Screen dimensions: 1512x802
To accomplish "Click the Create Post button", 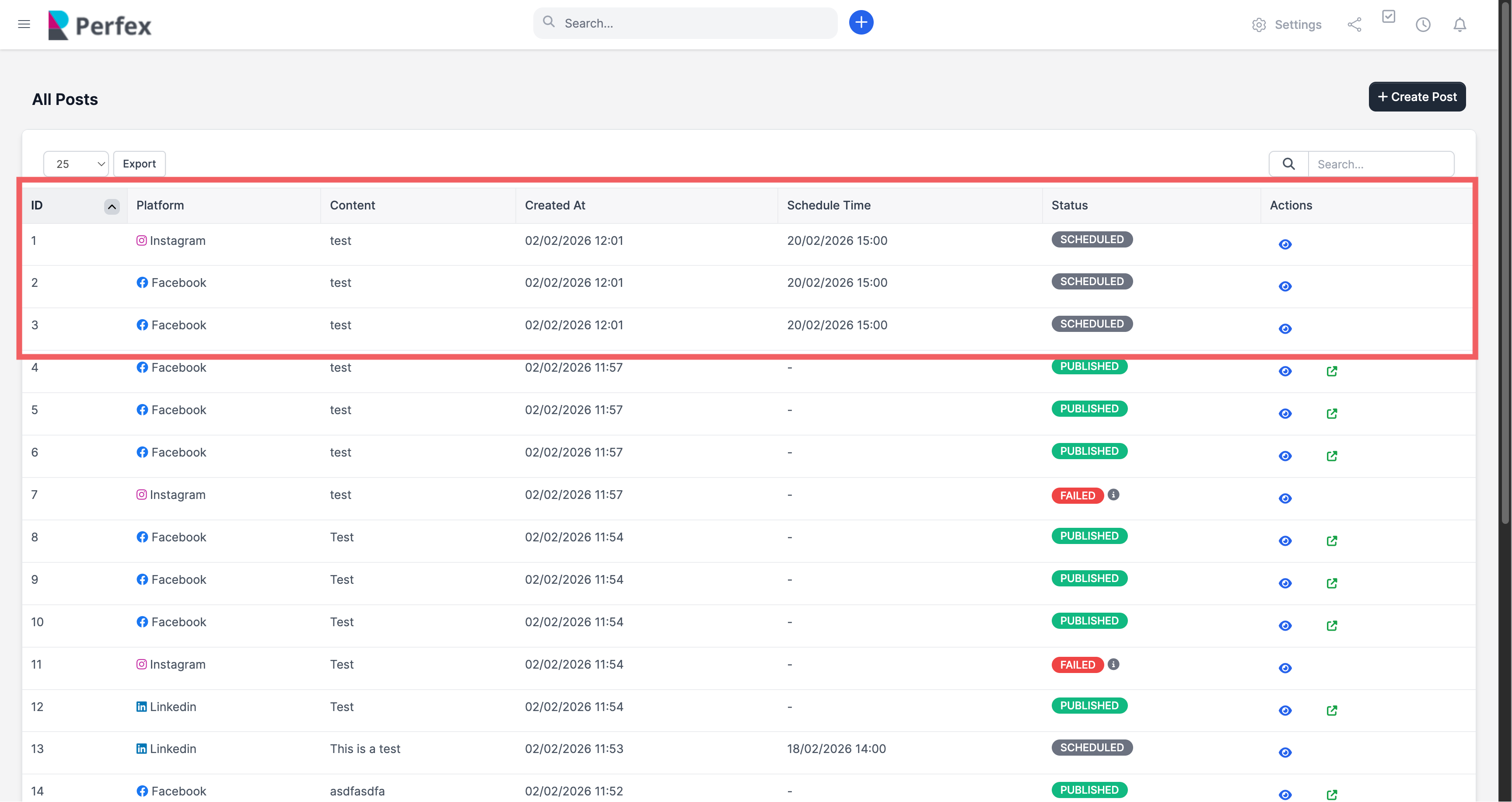I will (1417, 97).
